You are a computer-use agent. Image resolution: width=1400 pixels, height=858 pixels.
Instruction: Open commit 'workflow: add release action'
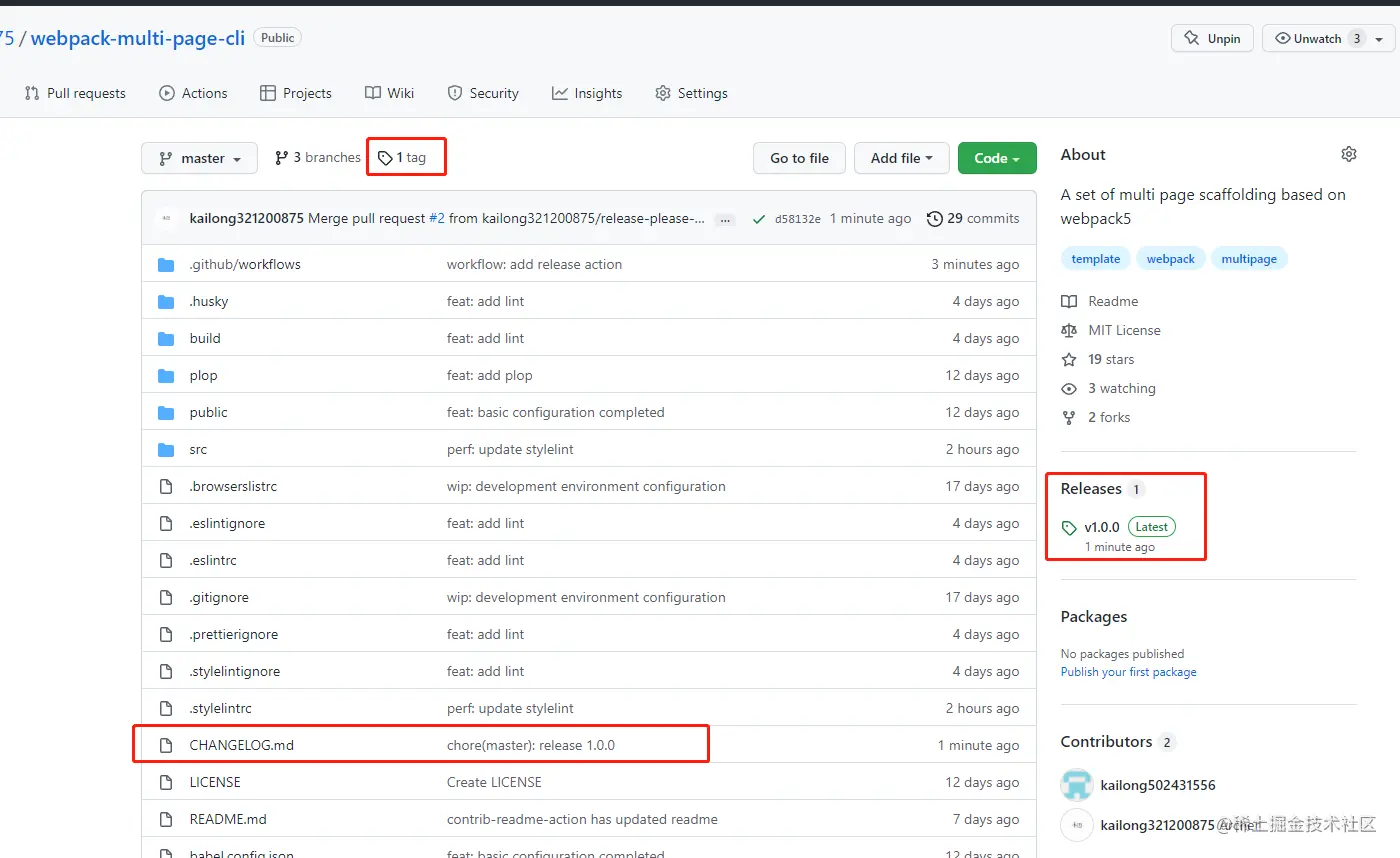point(534,264)
